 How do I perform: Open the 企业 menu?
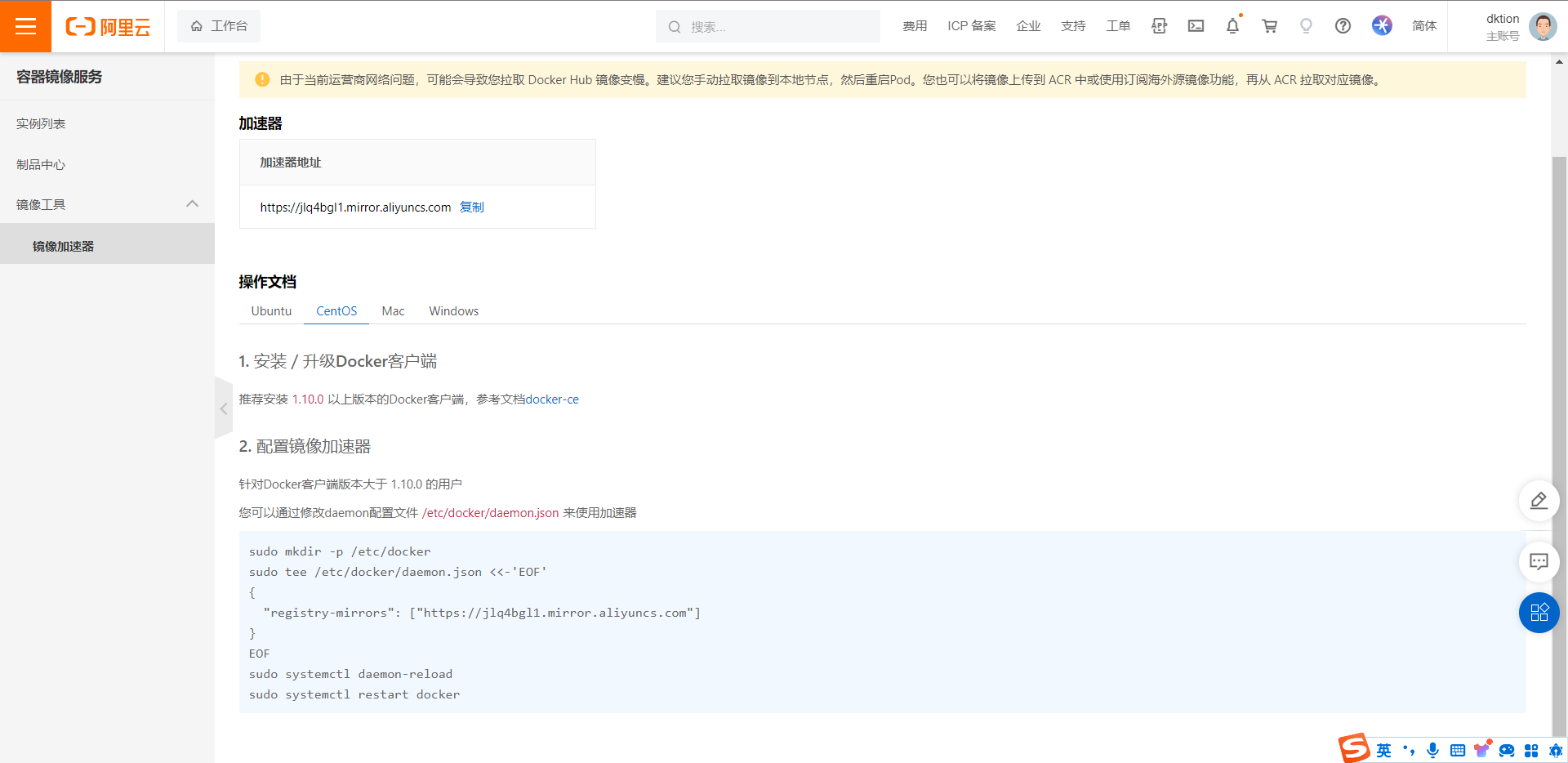click(1028, 26)
